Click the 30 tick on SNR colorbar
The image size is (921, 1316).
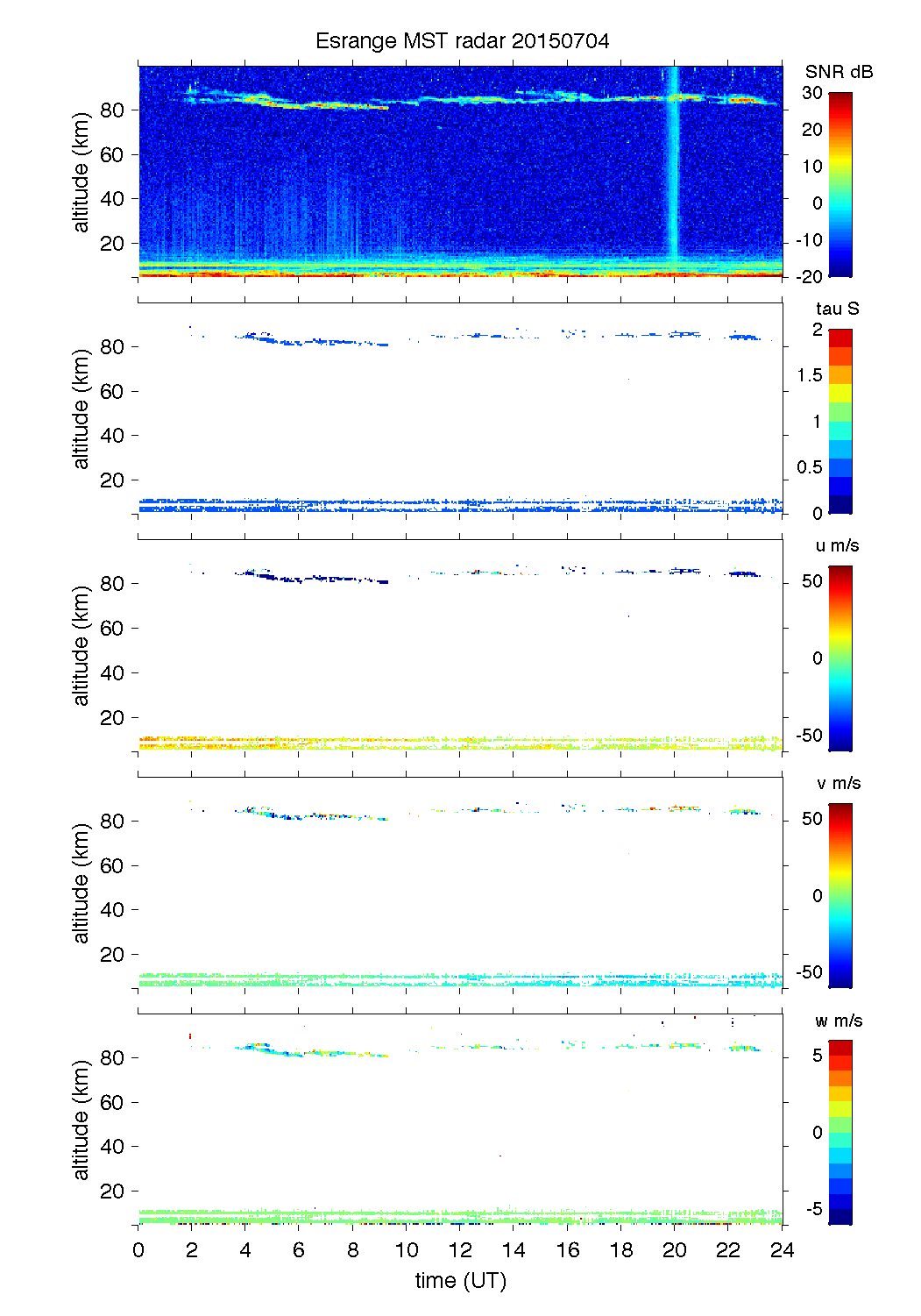(812, 93)
